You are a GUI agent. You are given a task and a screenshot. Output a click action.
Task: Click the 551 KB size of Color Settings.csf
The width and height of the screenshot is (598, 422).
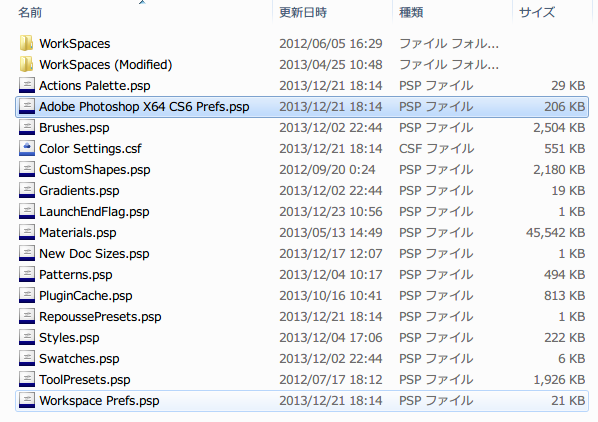[564, 149]
